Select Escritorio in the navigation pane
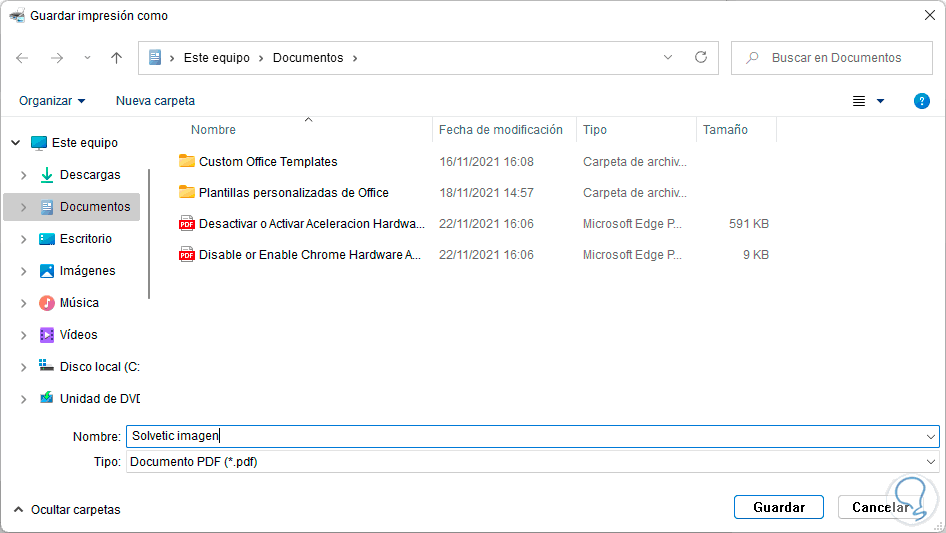 click(86, 239)
